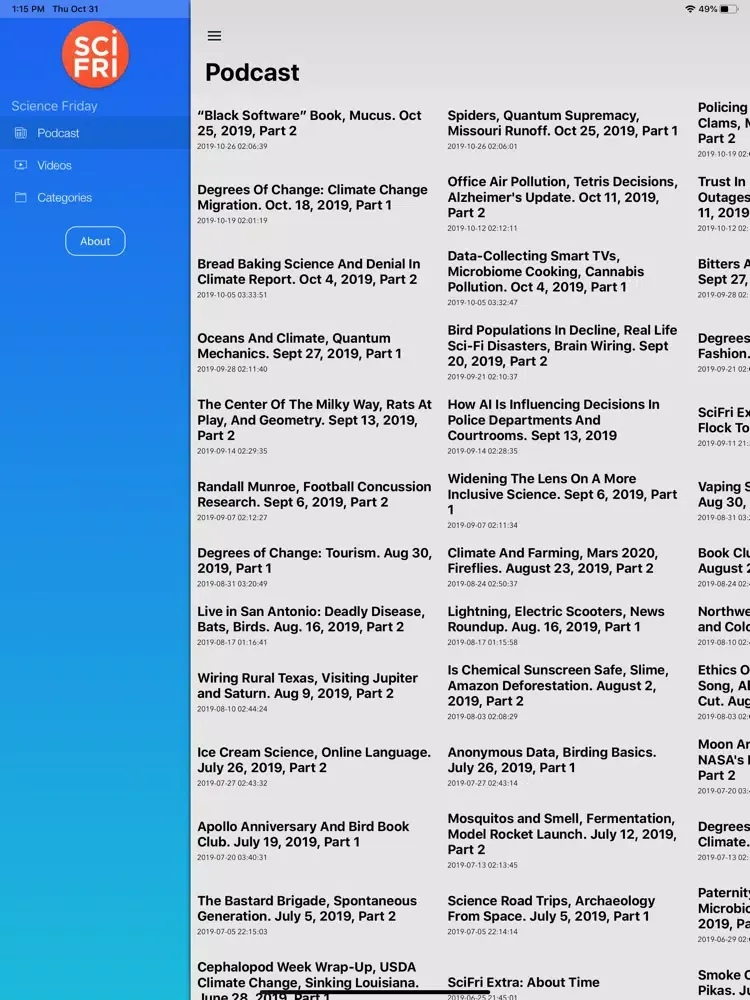Click timestamp 2019-07-05 22:15:03
This screenshot has height=1000, width=750.
[232, 932]
